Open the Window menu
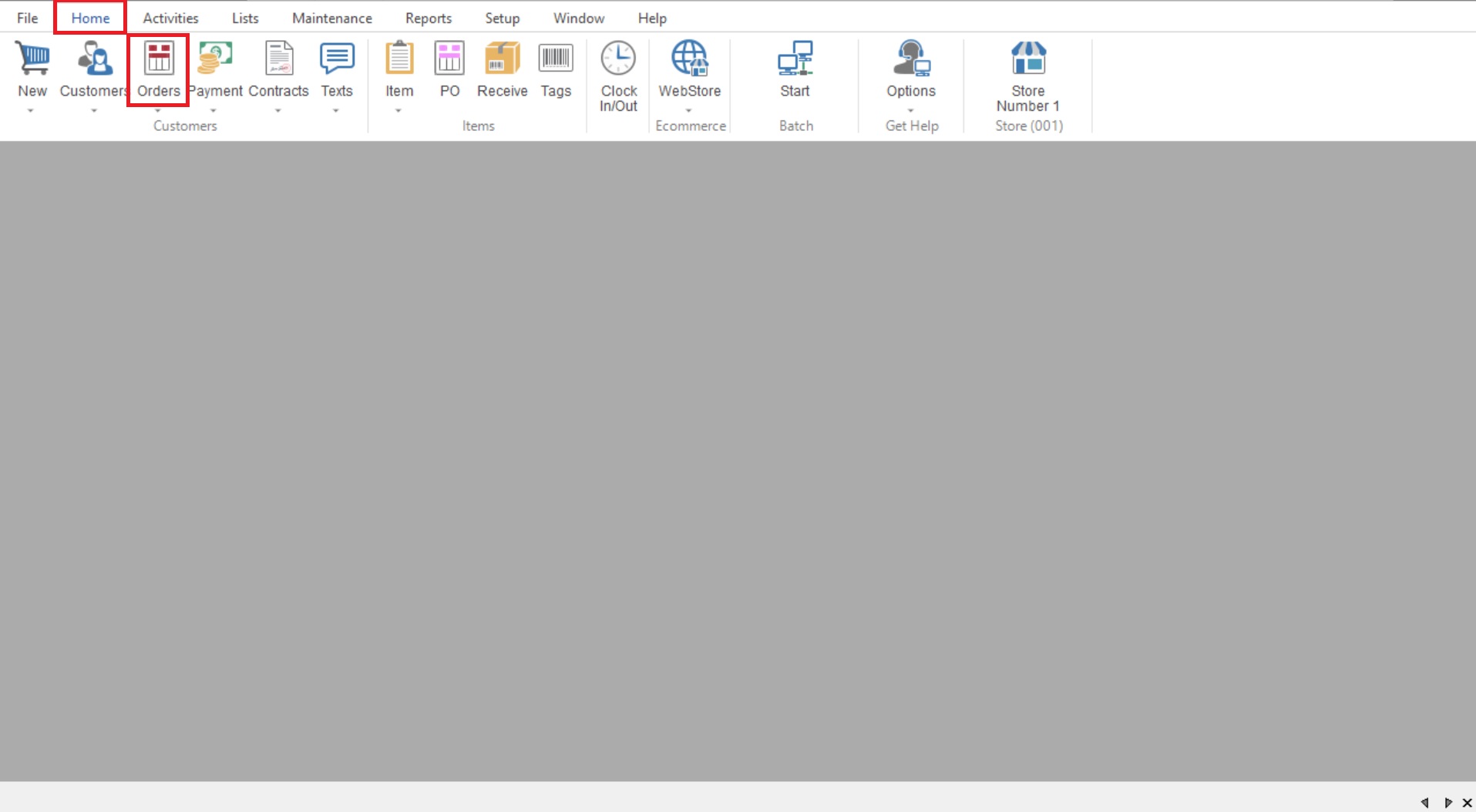This screenshot has height=812, width=1476. coord(579,18)
